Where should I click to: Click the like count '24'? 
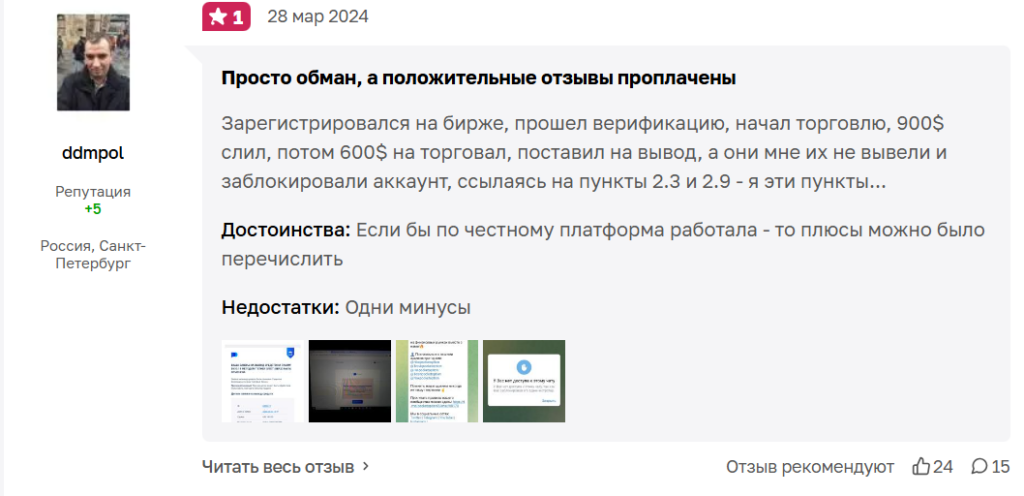coord(942,467)
